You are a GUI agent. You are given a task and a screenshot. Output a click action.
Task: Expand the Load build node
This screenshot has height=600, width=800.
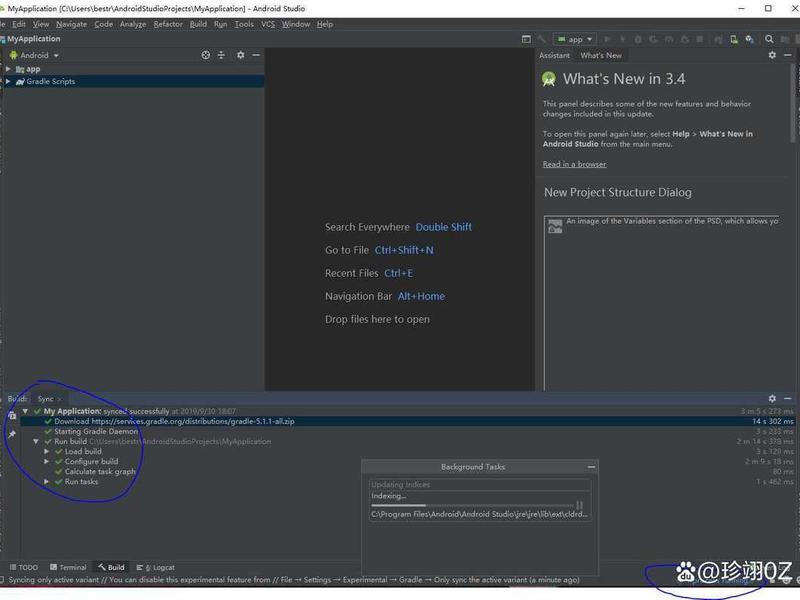46,452
